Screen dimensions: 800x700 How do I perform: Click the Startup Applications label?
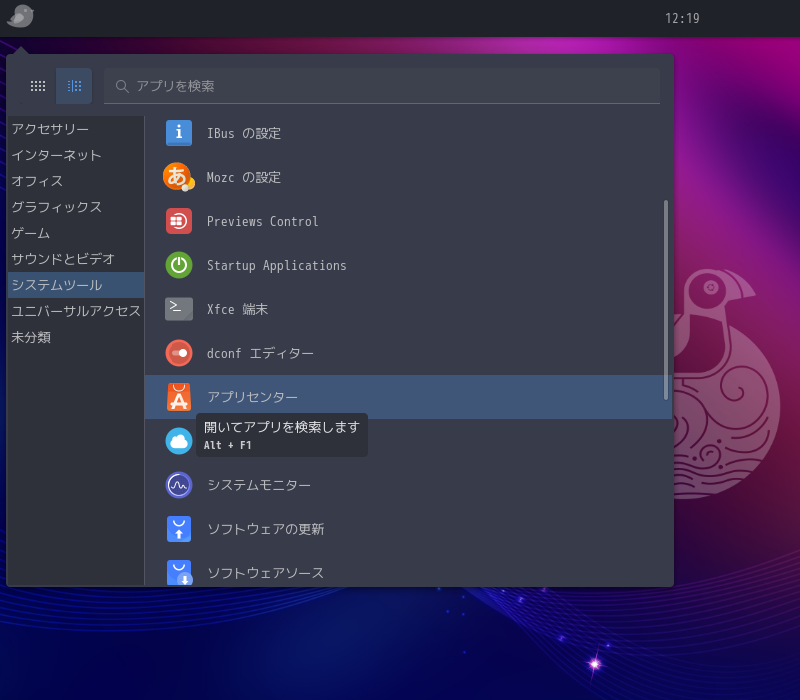(277, 265)
